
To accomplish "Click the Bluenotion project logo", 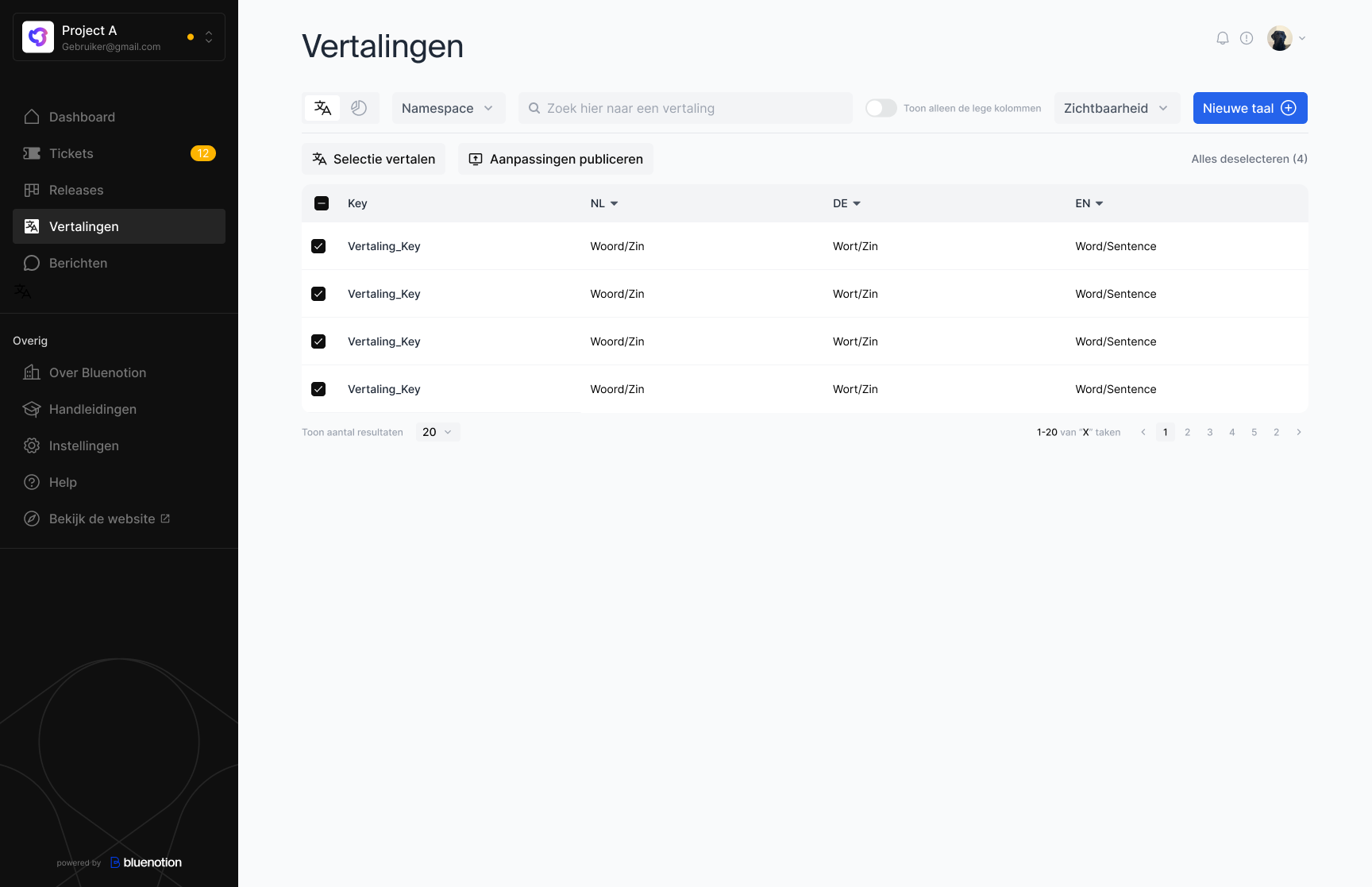I will pos(38,37).
